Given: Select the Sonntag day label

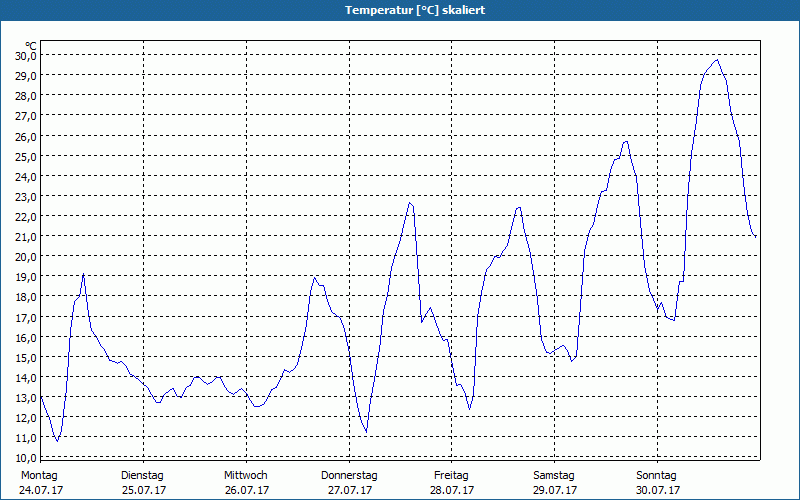Looking at the screenshot, I should tap(657, 476).
